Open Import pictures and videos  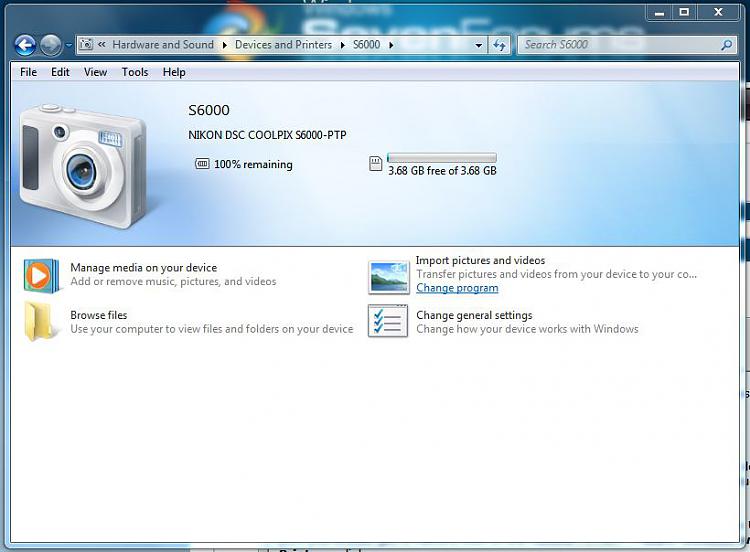(480, 260)
